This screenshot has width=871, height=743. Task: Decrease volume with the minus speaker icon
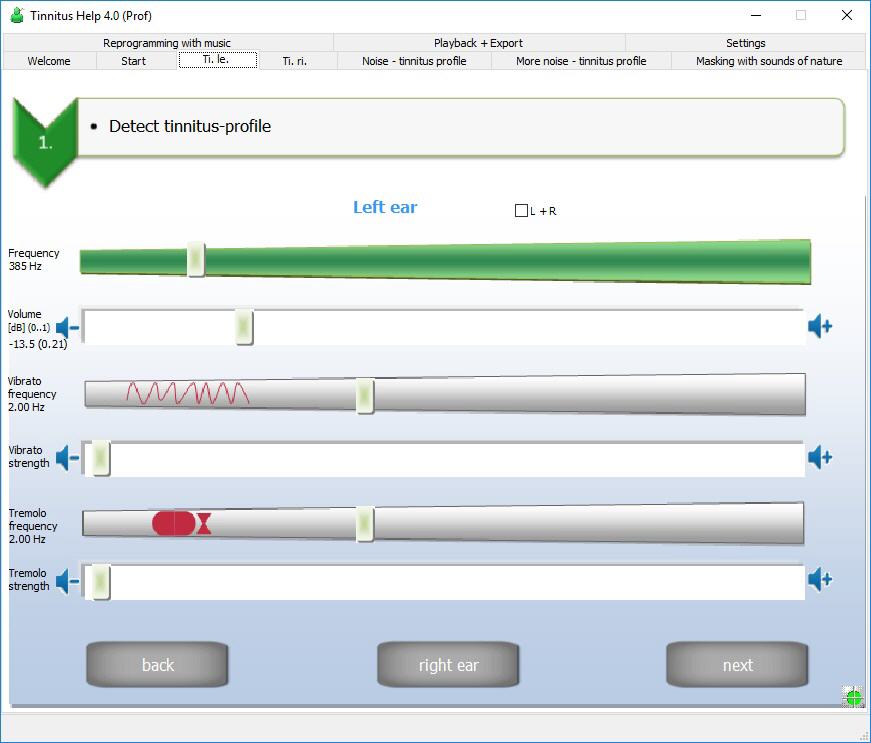pos(67,328)
